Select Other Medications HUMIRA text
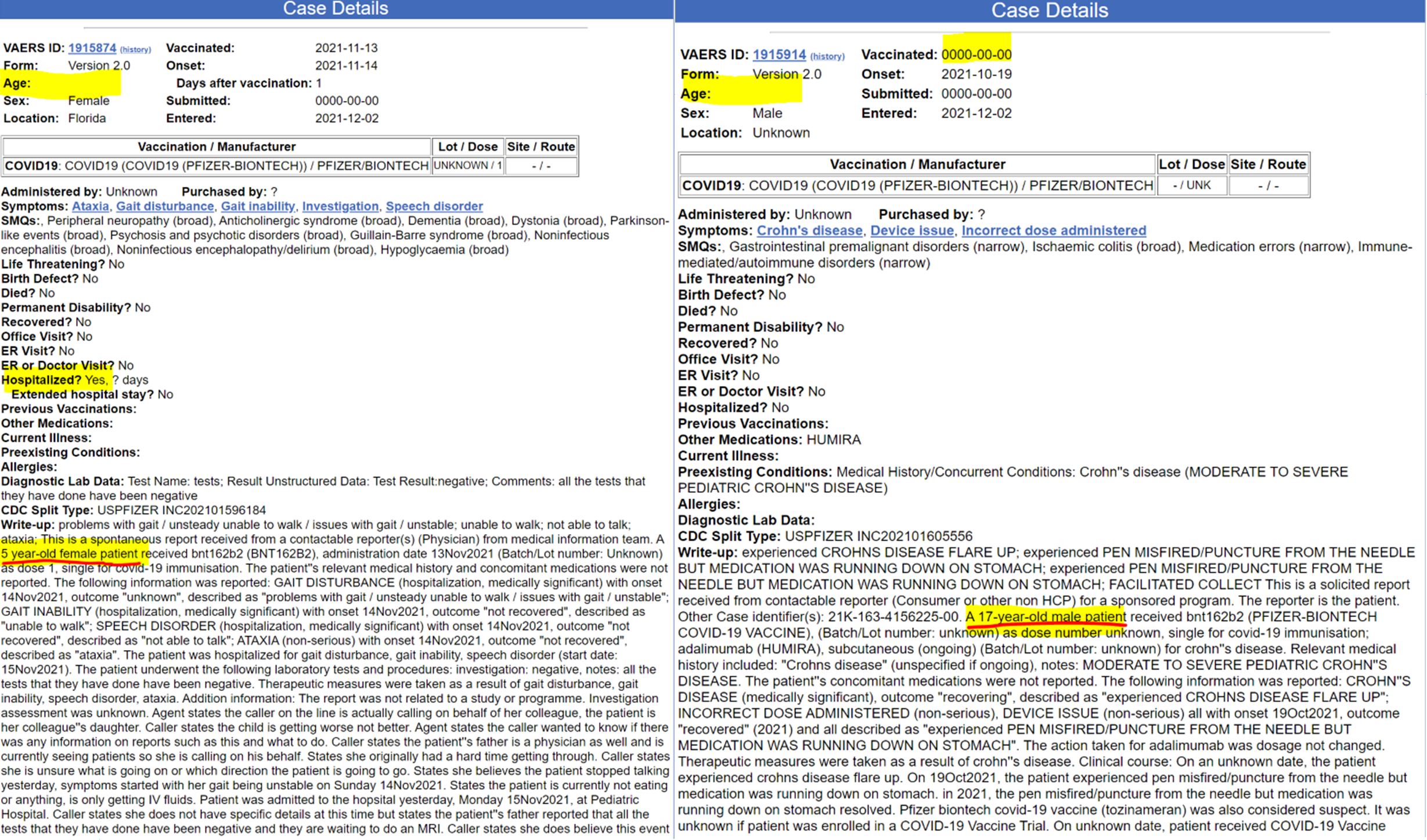This screenshot has width=1427, height=840. (769, 439)
